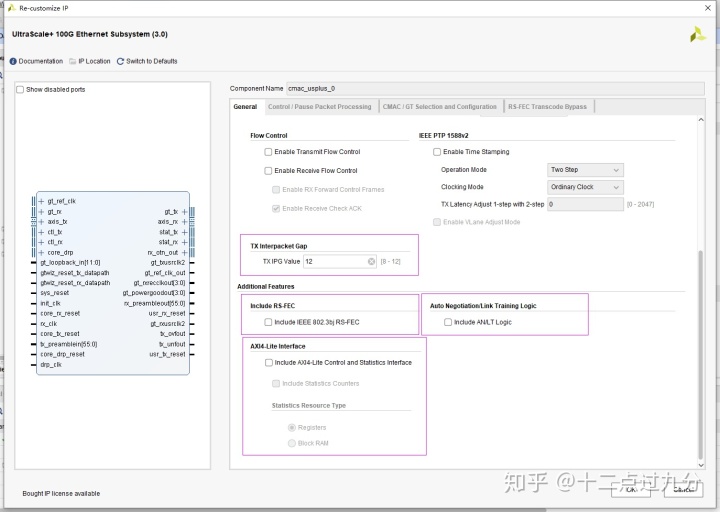Open RS-FEC Transcode Bypass tab

tap(547, 107)
